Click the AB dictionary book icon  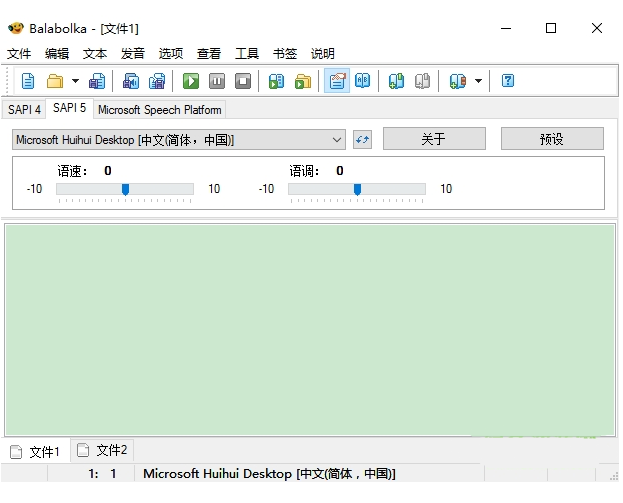(x=362, y=81)
